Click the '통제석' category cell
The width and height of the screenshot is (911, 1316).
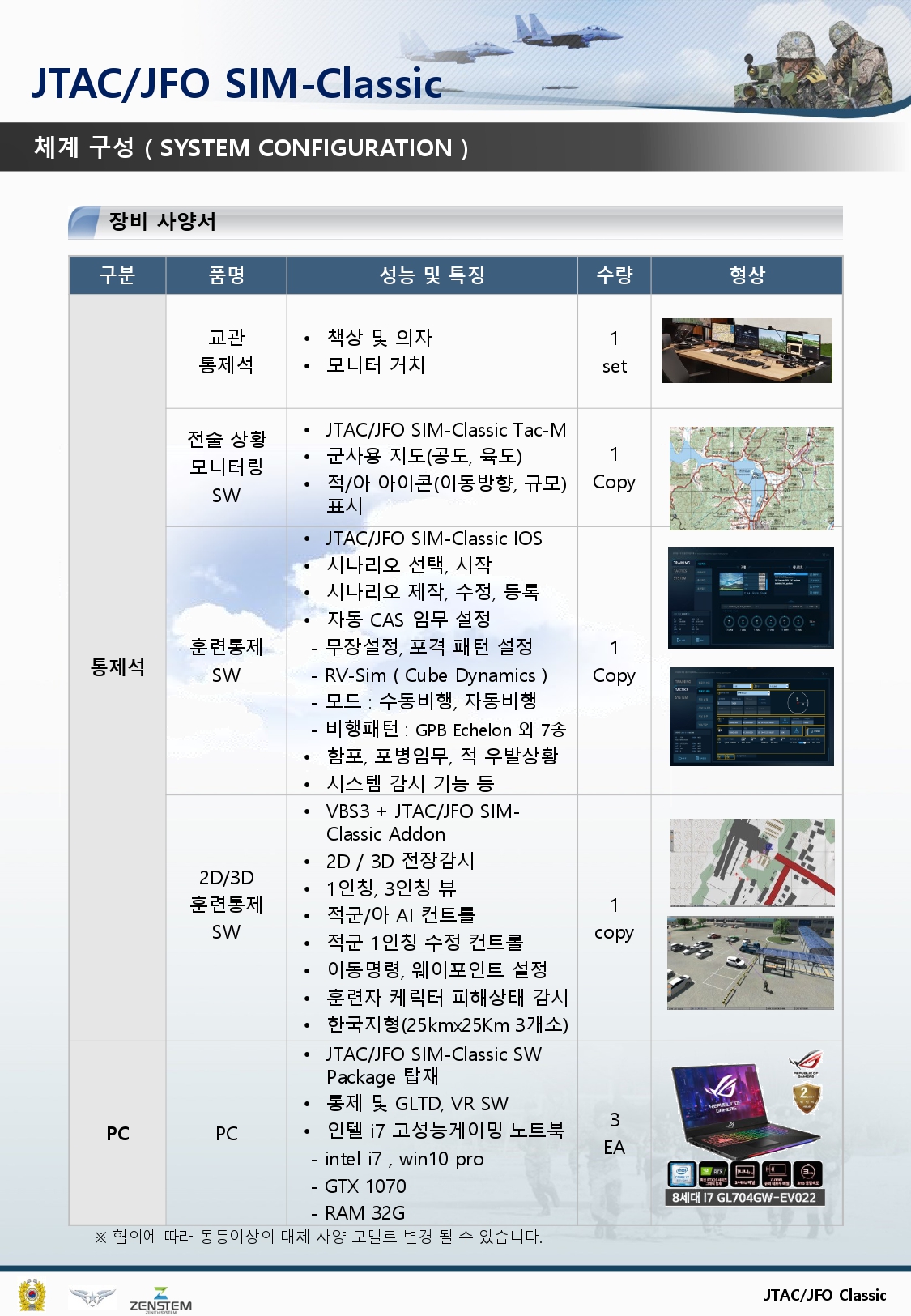click(117, 667)
